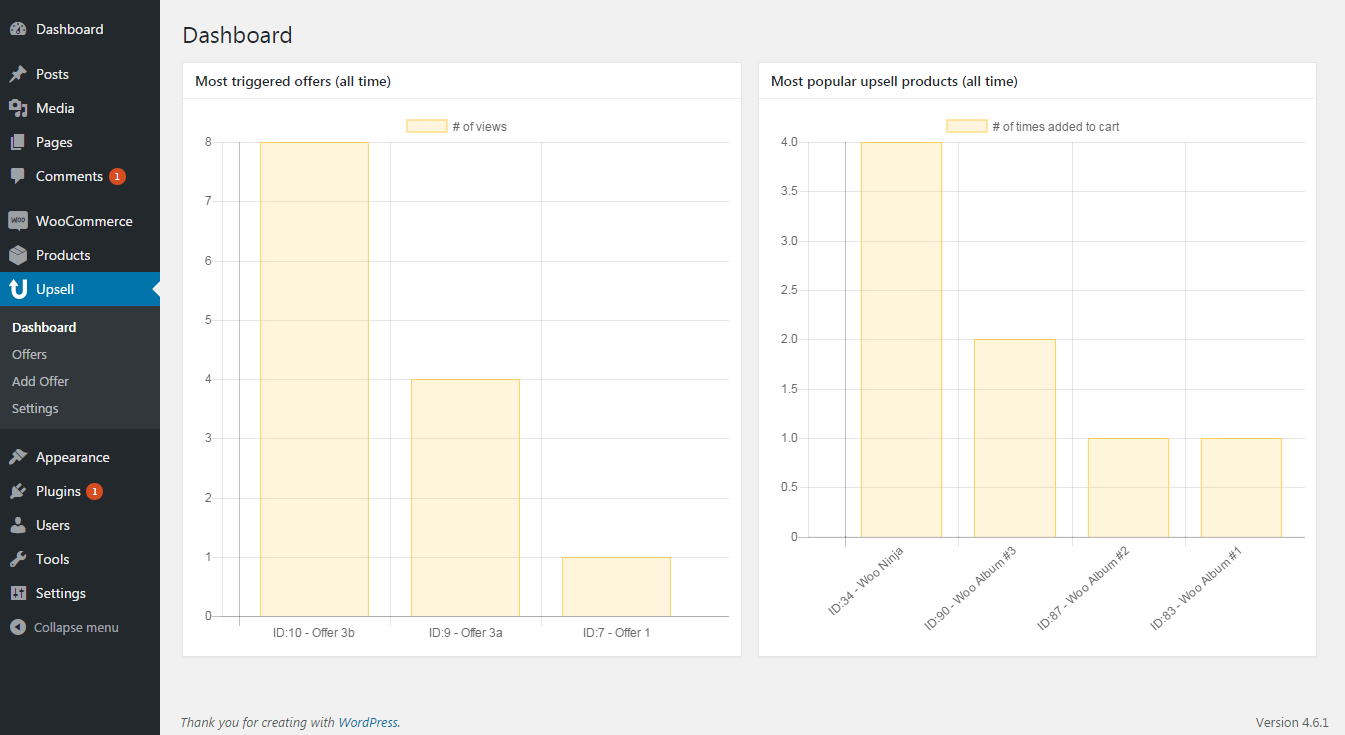
Task: Open the Offers submenu item
Action: tap(30, 354)
